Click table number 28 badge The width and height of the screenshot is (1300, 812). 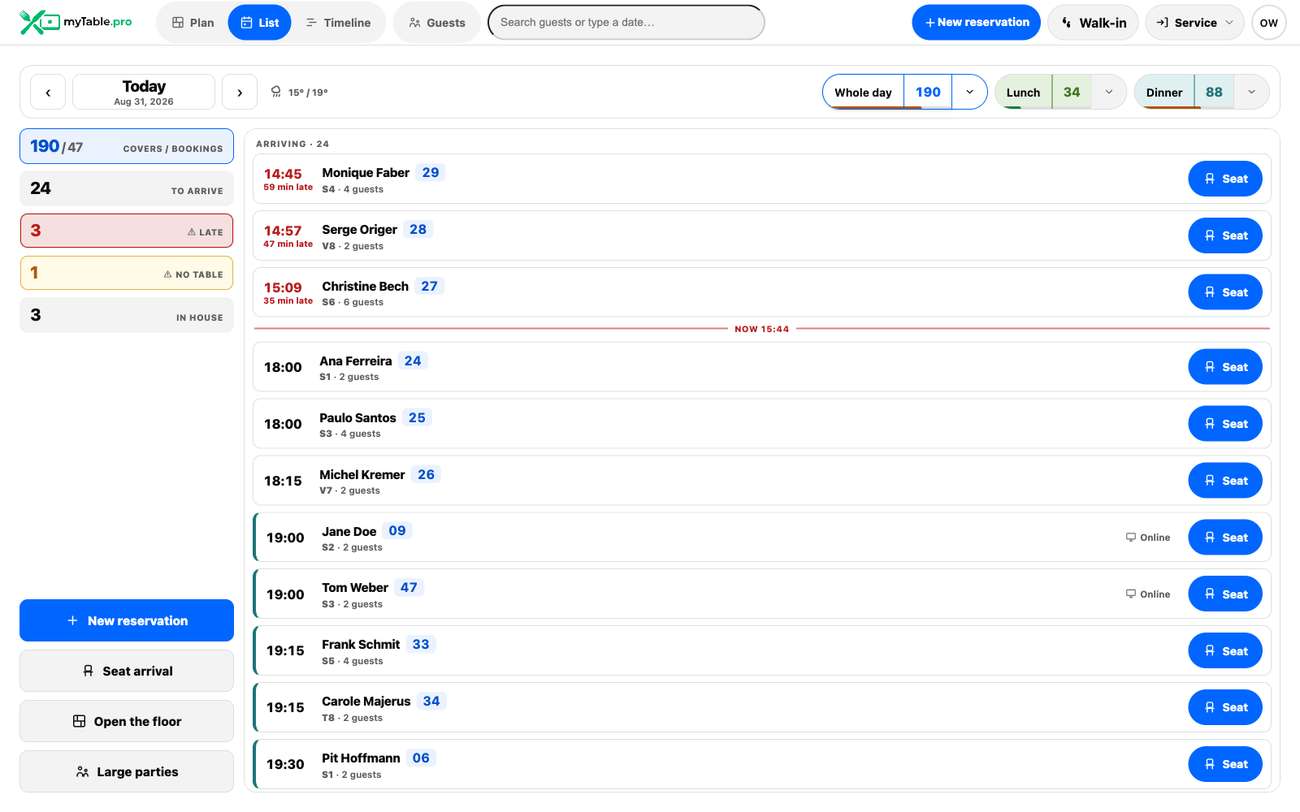418,229
